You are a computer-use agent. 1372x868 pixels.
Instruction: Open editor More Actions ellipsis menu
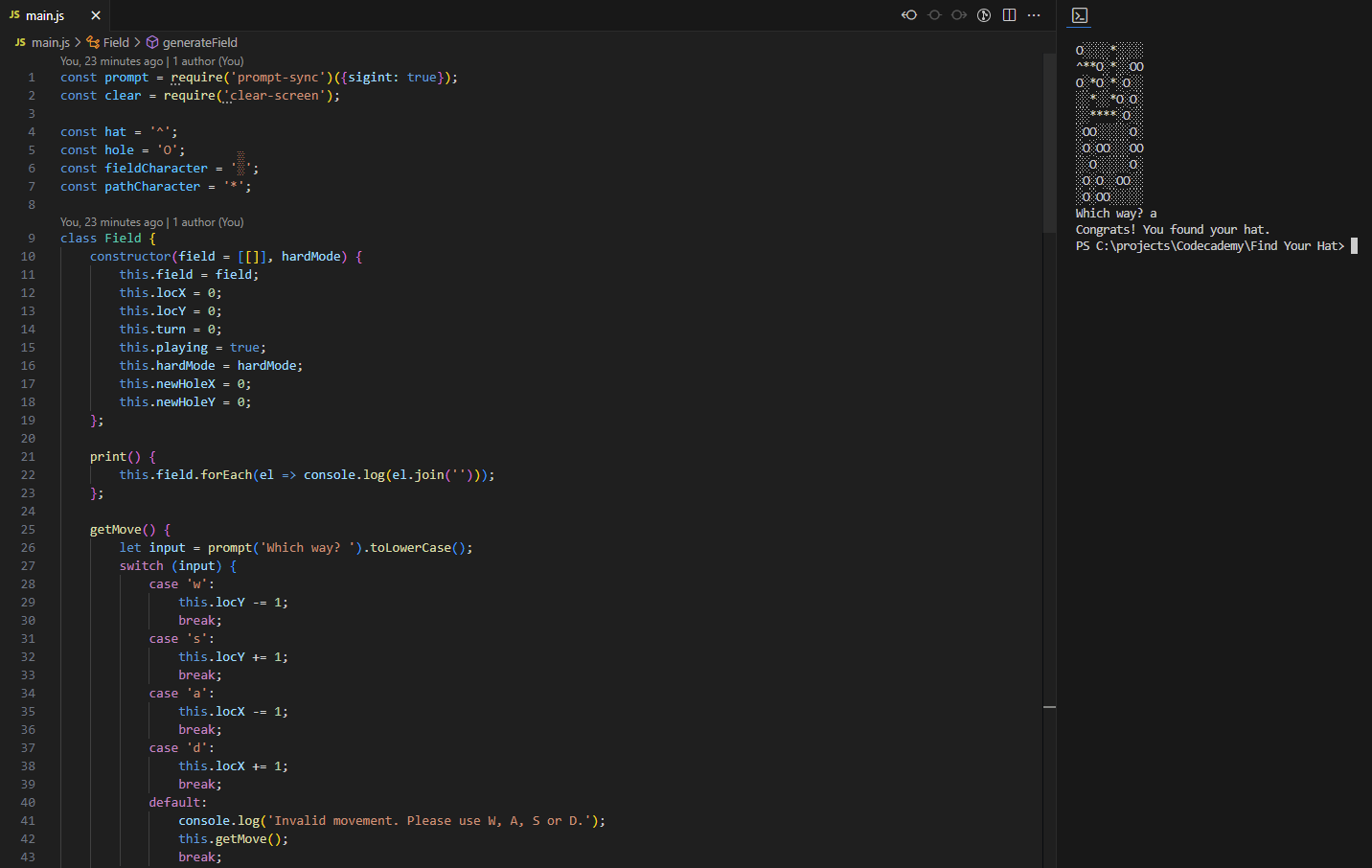pos(1034,15)
